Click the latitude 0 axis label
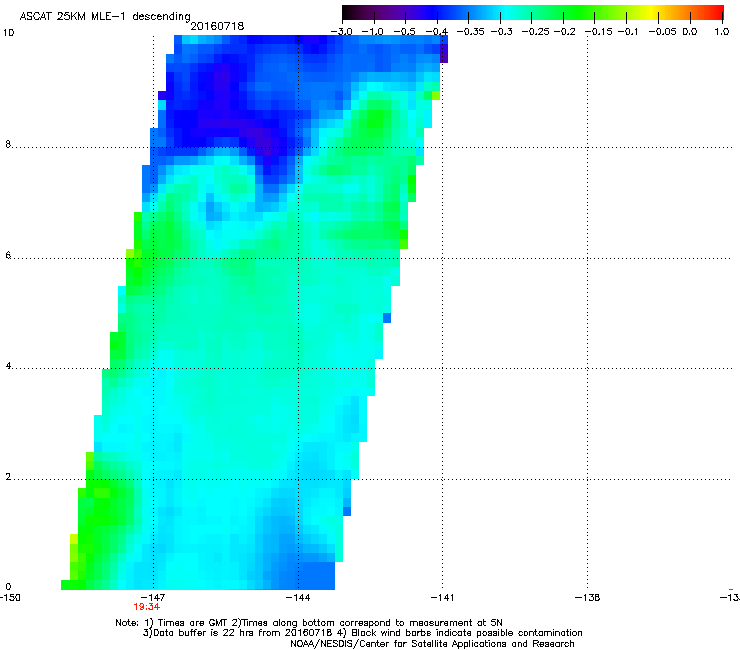The image size is (740, 650). (x=8, y=587)
